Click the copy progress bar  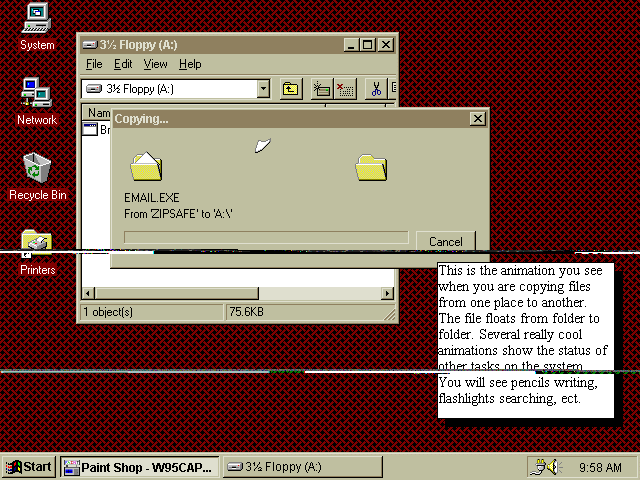[x=266, y=238]
